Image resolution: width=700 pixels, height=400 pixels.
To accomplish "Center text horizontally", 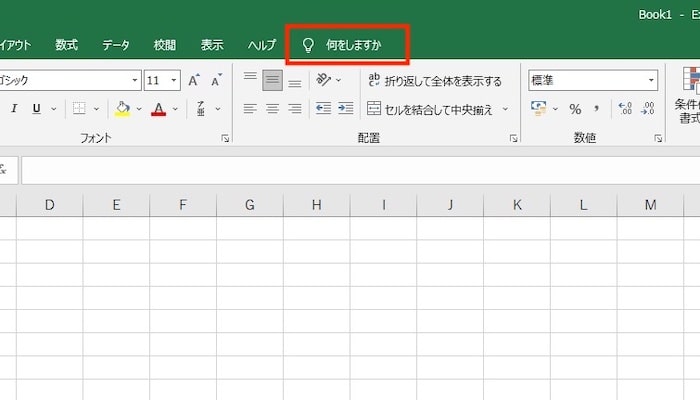I will (x=272, y=108).
